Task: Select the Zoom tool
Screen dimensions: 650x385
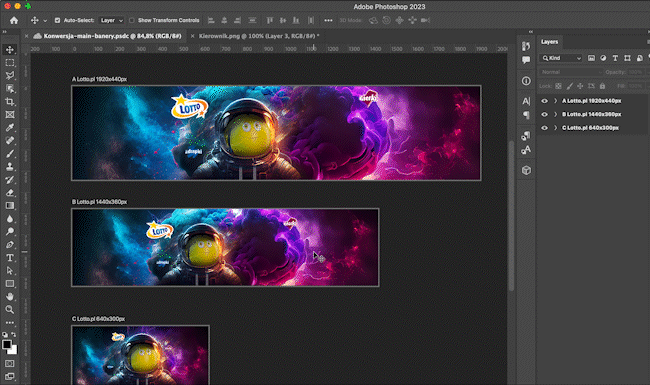Action: 10,310
